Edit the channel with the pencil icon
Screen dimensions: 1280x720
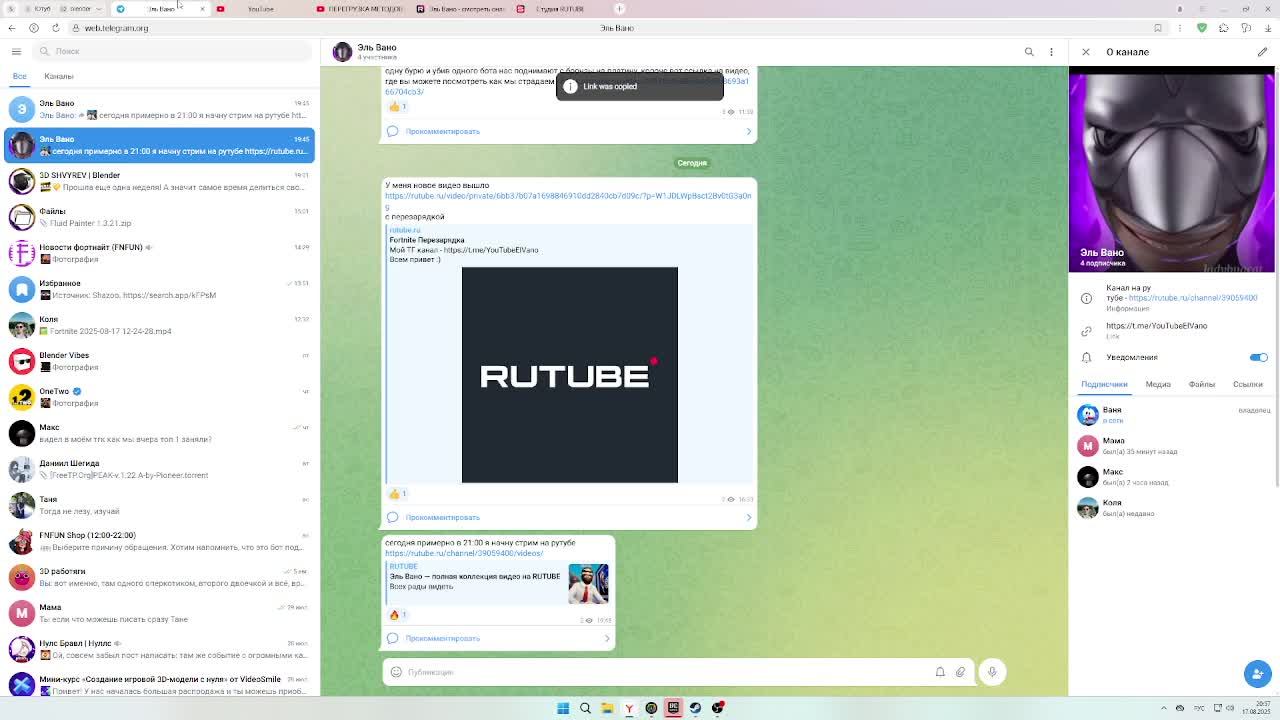tap(1262, 52)
